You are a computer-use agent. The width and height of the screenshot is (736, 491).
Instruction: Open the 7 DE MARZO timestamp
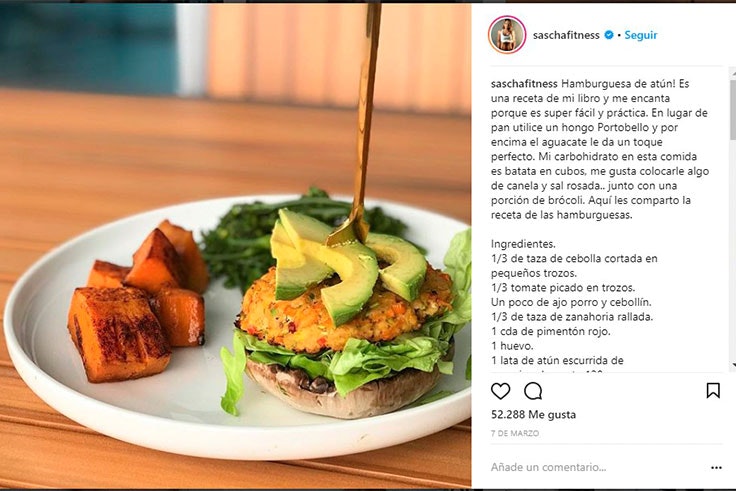(x=515, y=433)
